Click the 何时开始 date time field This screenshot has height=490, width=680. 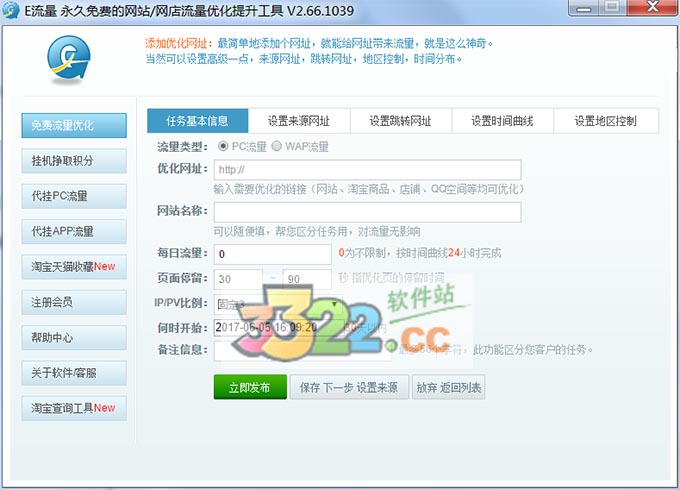tap(278, 327)
